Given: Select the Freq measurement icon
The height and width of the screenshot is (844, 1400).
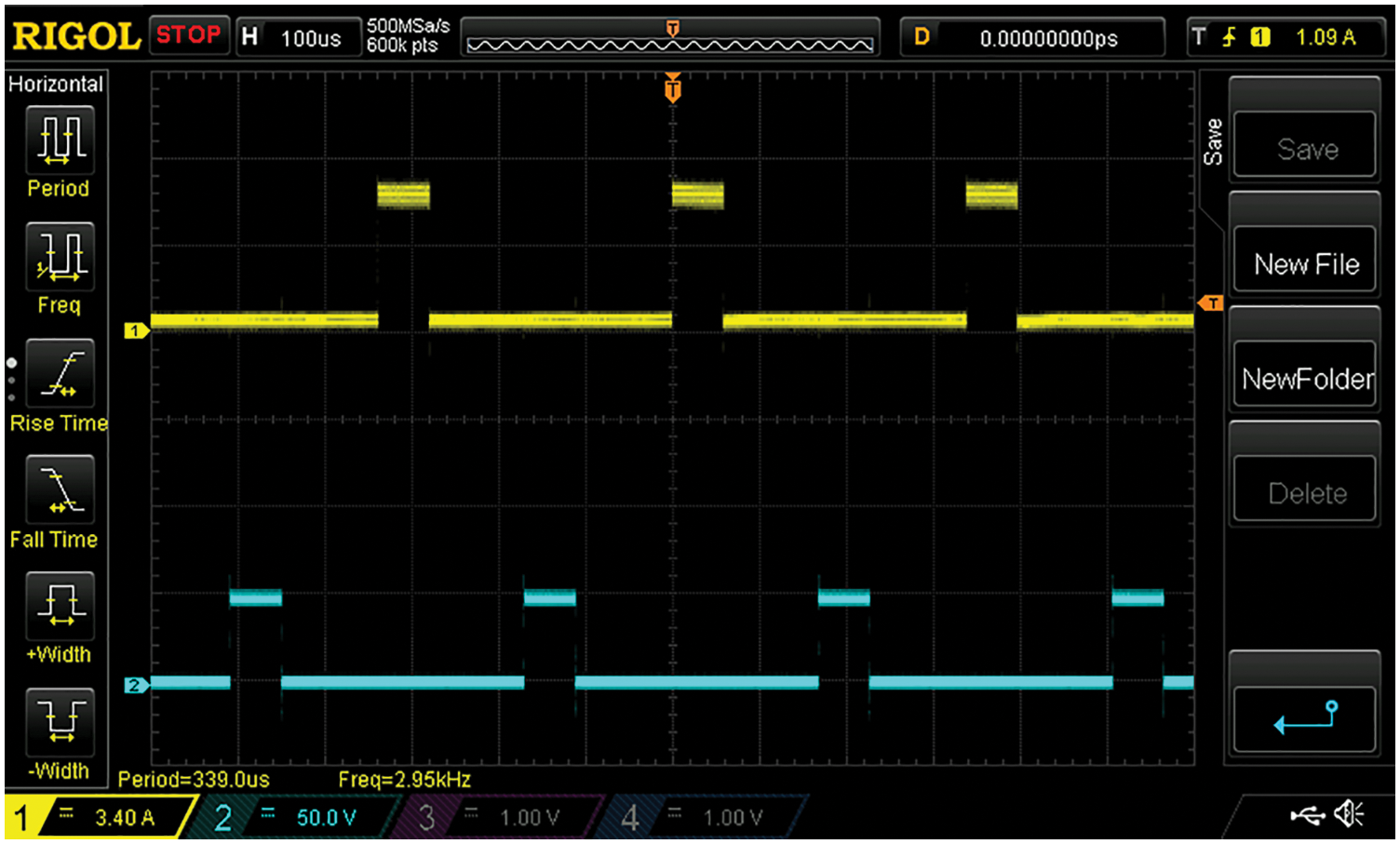Looking at the screenshot, I should click(x=60, y=256).
